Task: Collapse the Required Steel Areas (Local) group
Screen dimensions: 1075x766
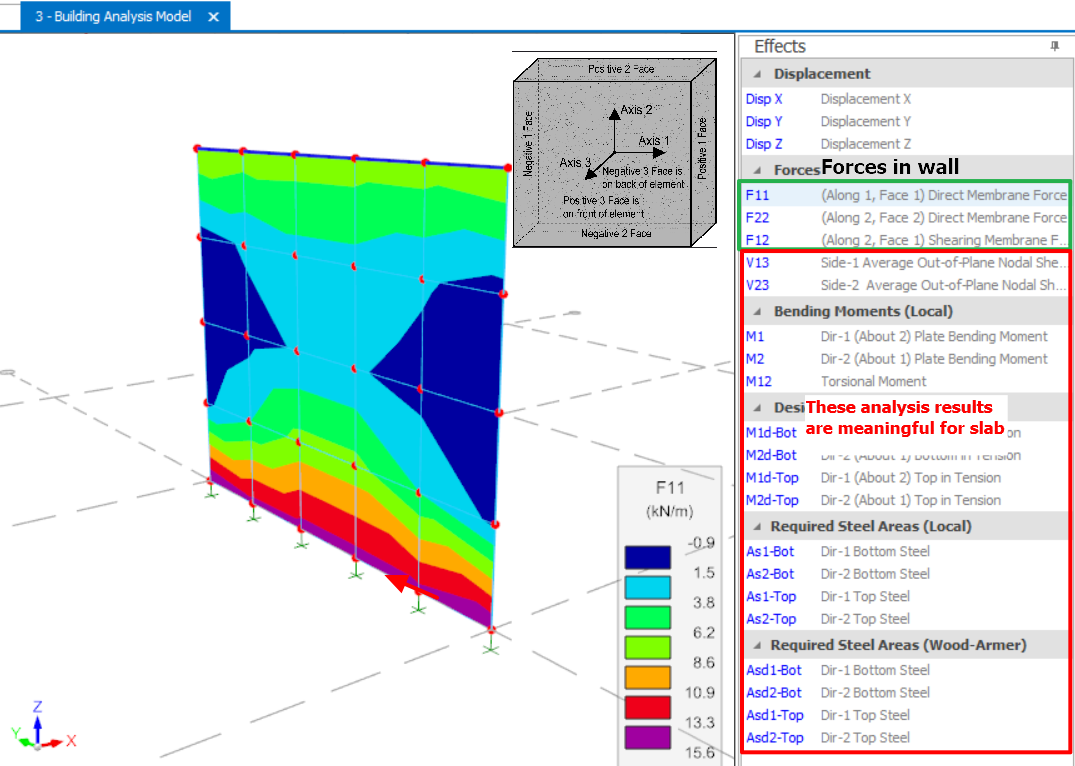Action: (757, 526)
